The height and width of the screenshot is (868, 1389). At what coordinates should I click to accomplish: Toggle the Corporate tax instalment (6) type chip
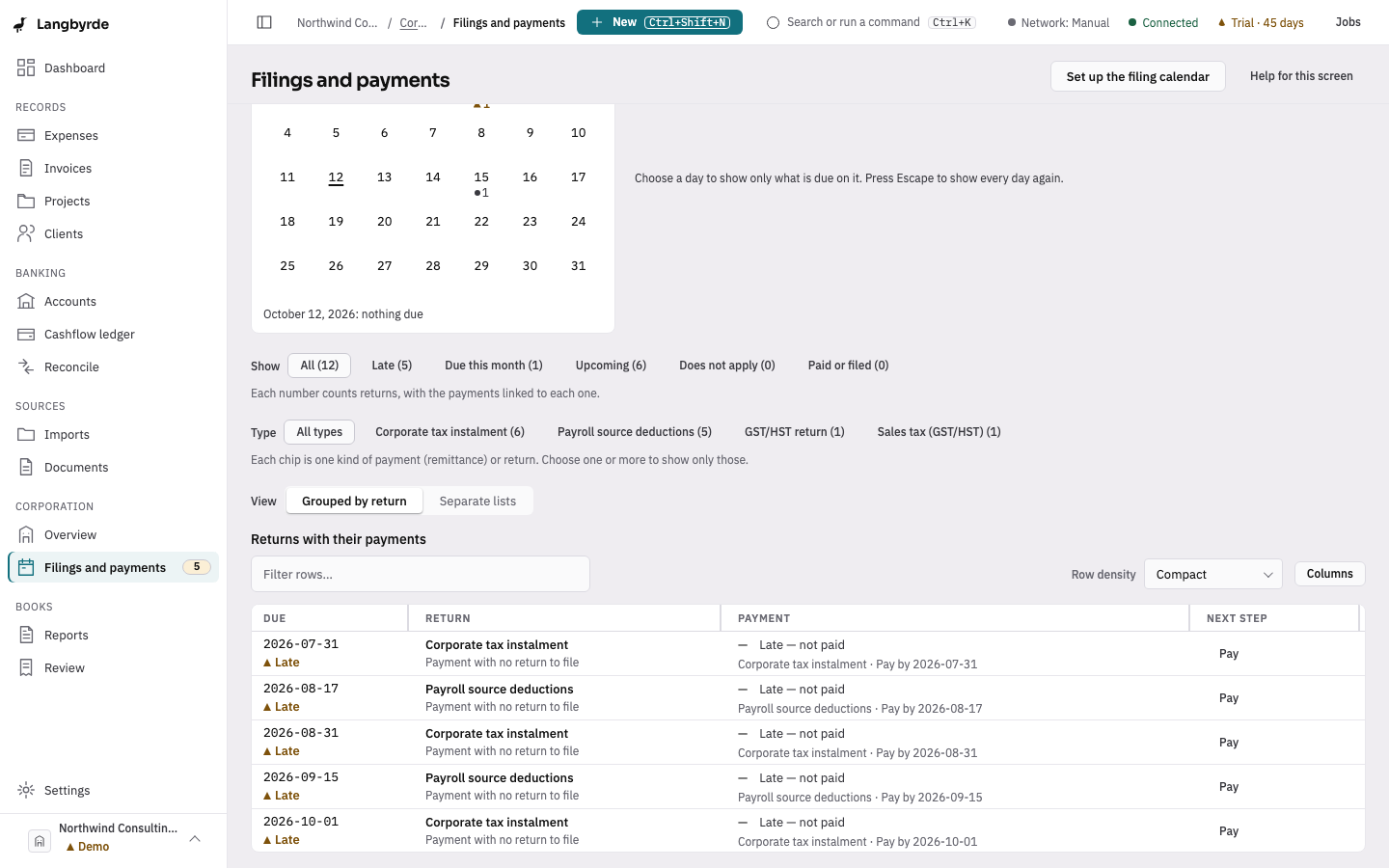(x=449, y=432)
